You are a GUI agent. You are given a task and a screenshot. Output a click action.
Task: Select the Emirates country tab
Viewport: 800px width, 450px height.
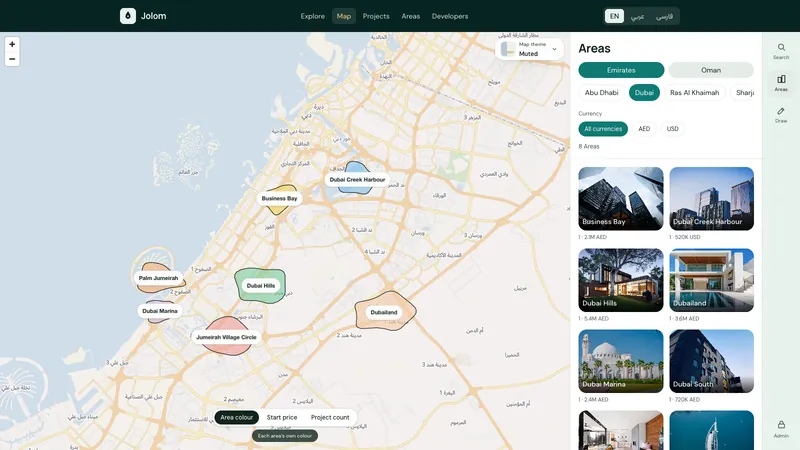coord(621,70)
